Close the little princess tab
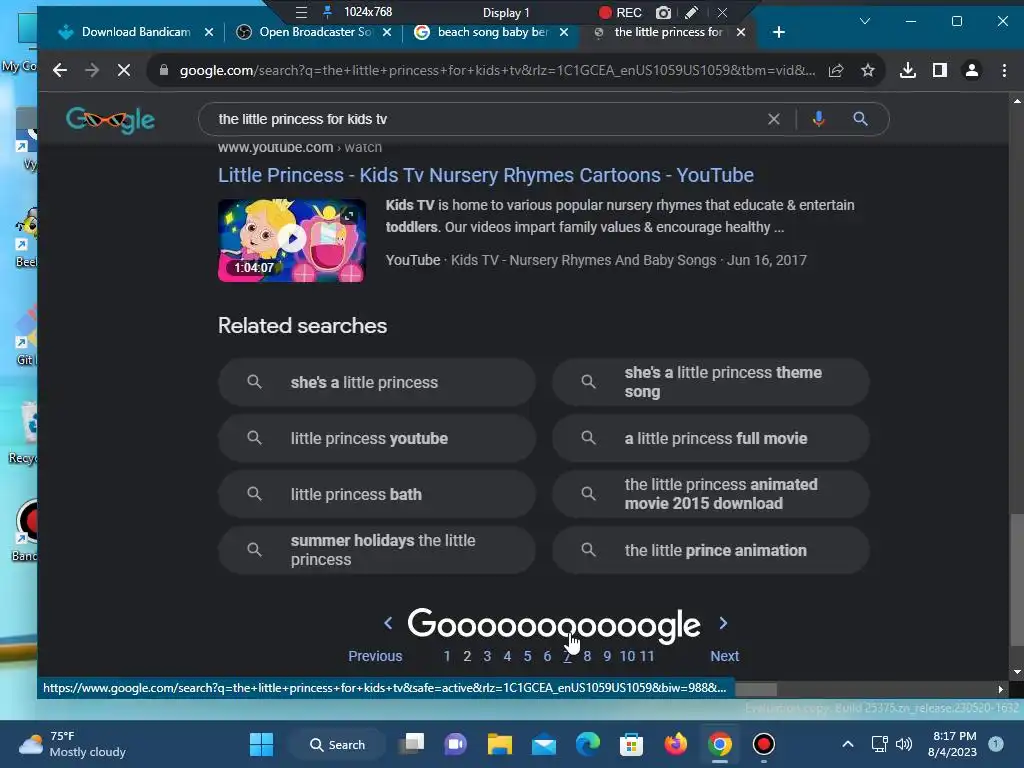 741,32
